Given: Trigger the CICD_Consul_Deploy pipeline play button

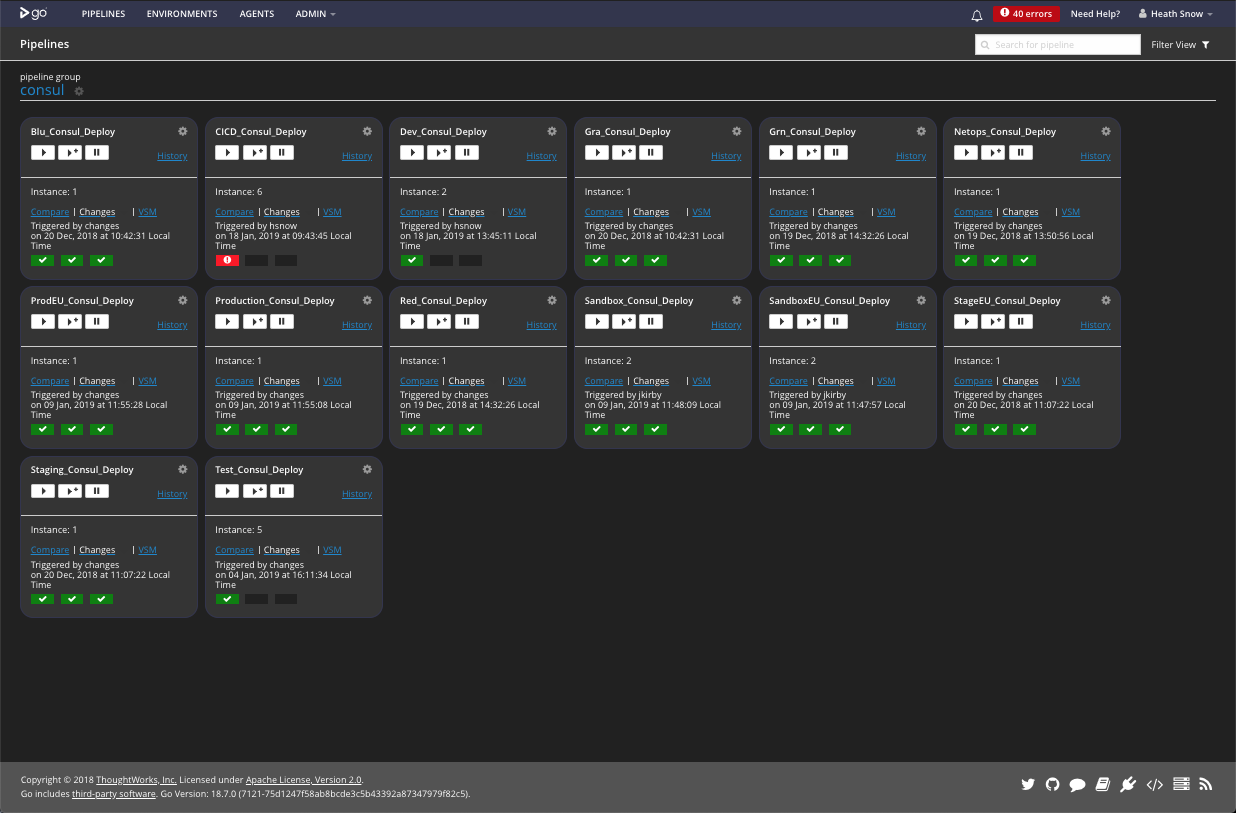Looking at the screenshot, I should (x=227, y=153).
